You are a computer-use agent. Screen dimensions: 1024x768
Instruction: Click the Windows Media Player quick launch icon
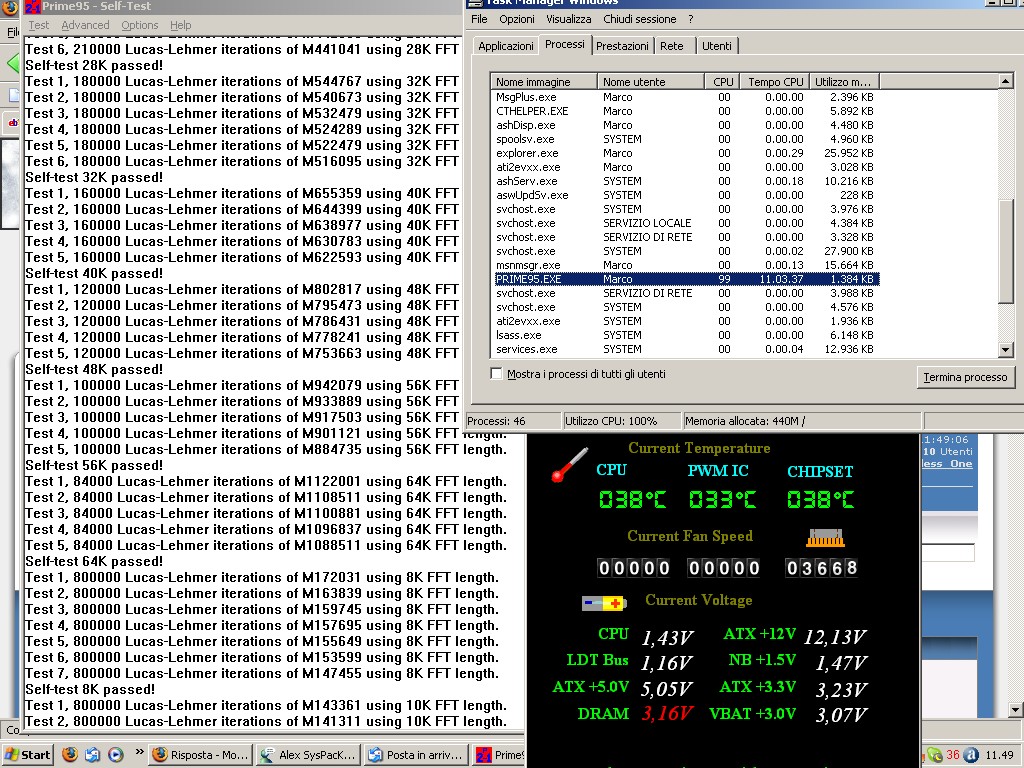pos(115,755)
